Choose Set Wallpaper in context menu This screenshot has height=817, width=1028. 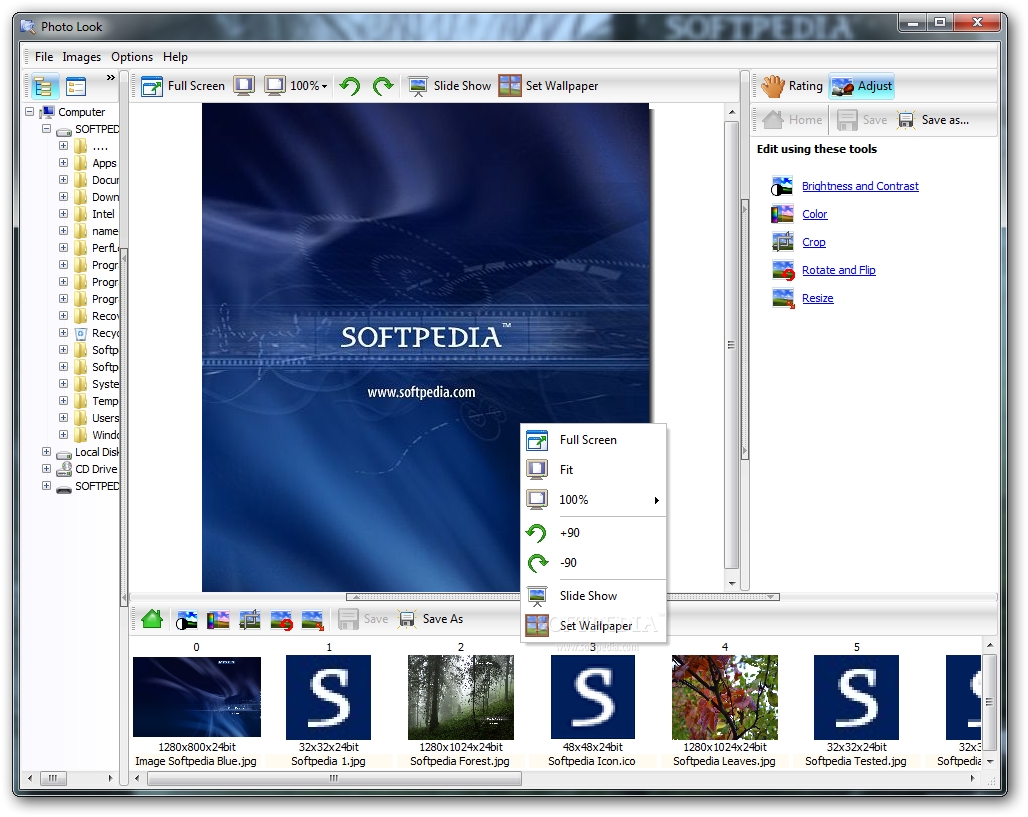point(593,626)
